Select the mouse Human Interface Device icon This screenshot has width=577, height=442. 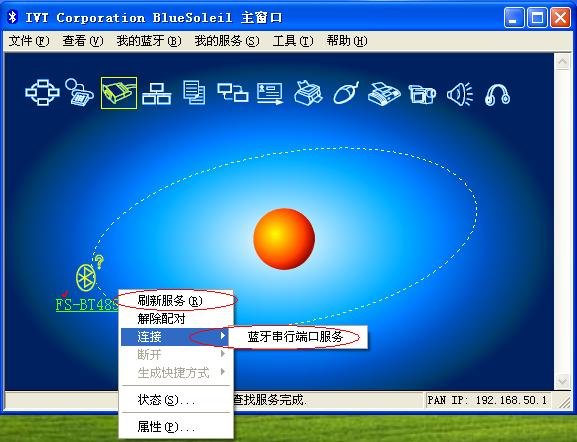346,93
